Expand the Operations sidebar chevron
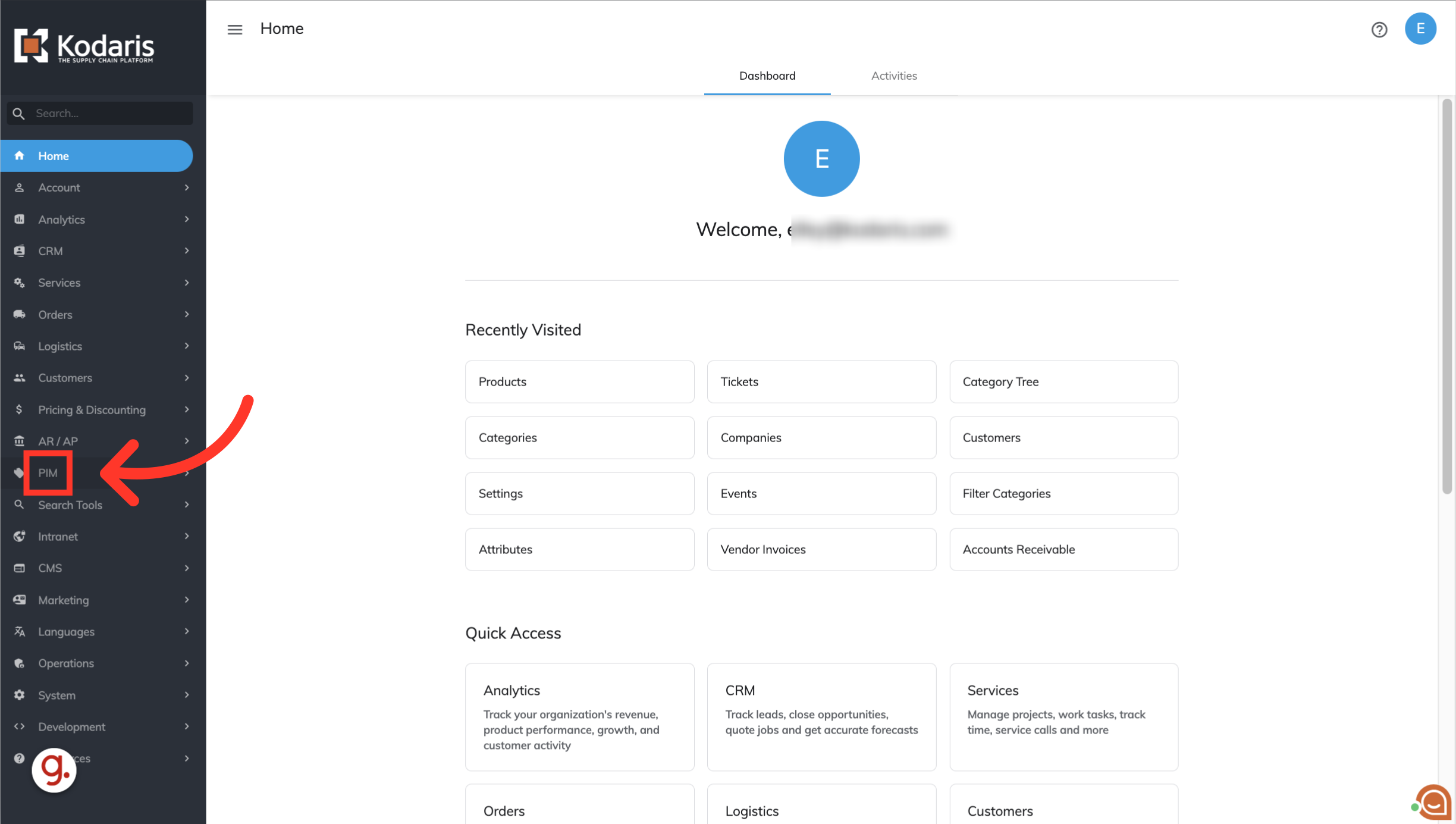This screenshot has width=1456, height=824. click(x=187, y=663)
